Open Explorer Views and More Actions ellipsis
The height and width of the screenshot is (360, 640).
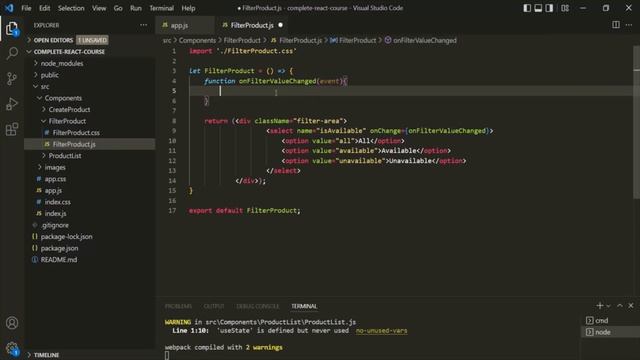[x=144, y=25]
